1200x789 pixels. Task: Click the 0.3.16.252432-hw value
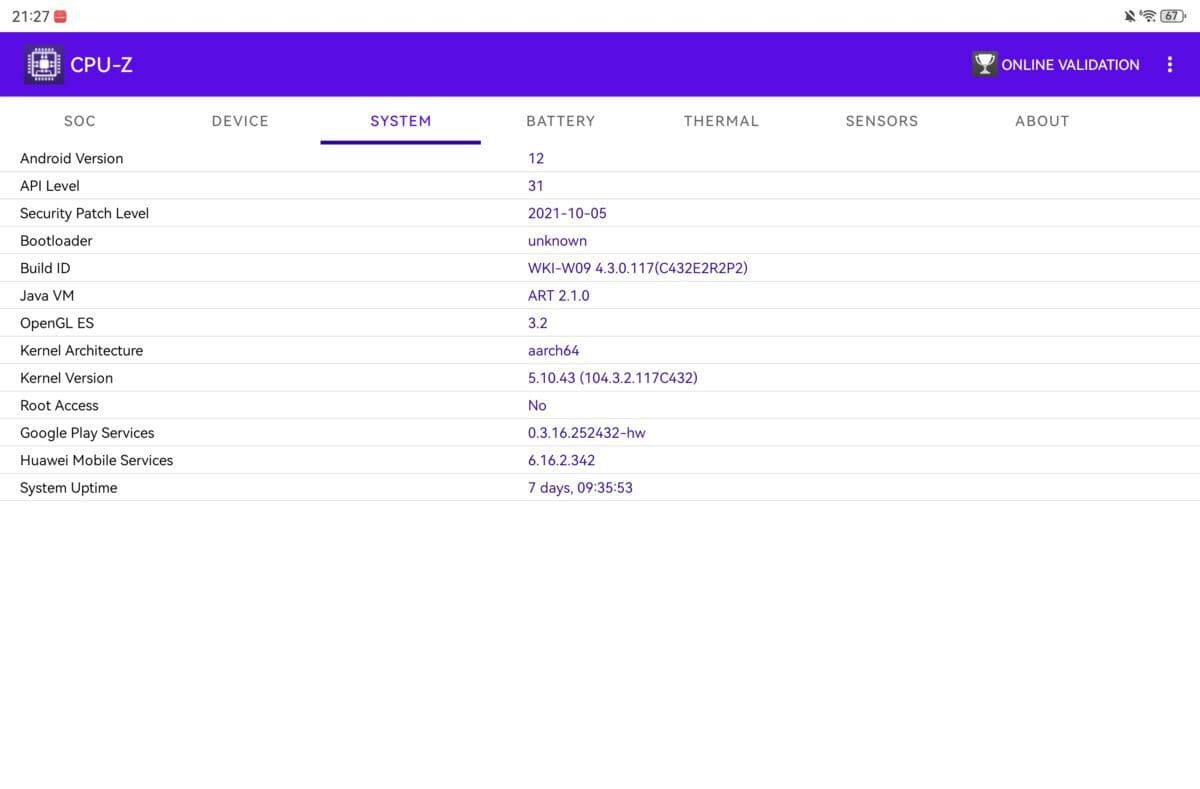coord(587,433)
